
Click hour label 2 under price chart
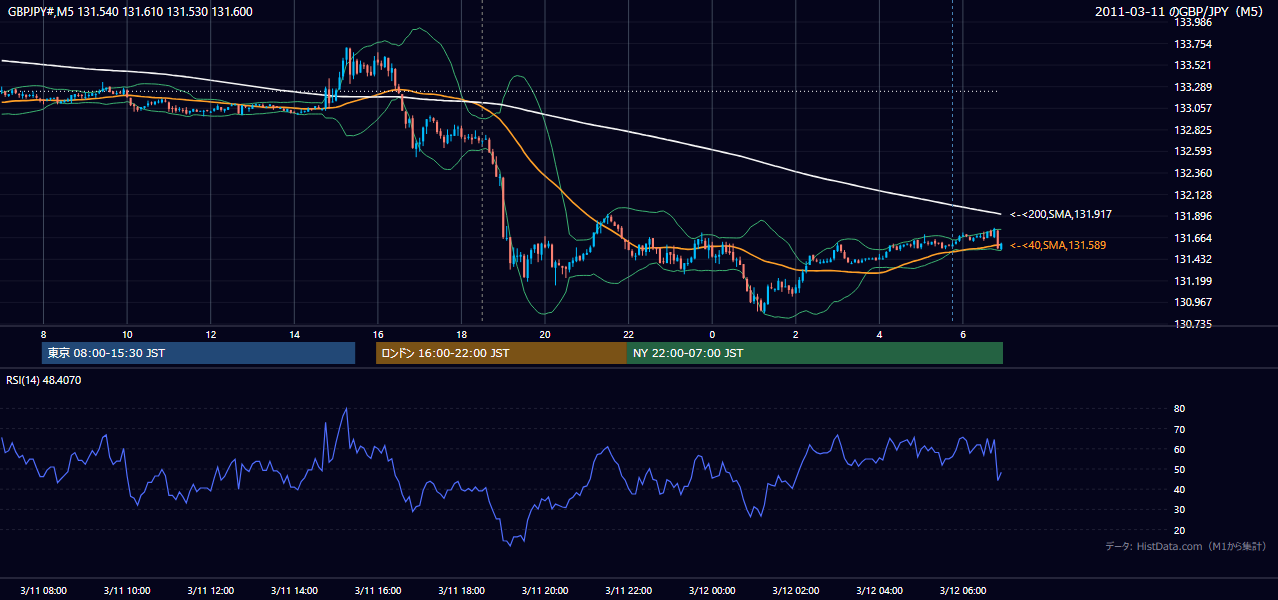[796, 334]
